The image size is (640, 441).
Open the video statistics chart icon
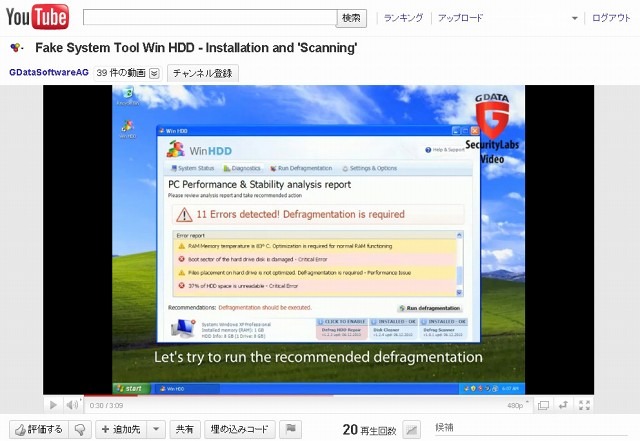pyautogui.click(x=411, y=430)
